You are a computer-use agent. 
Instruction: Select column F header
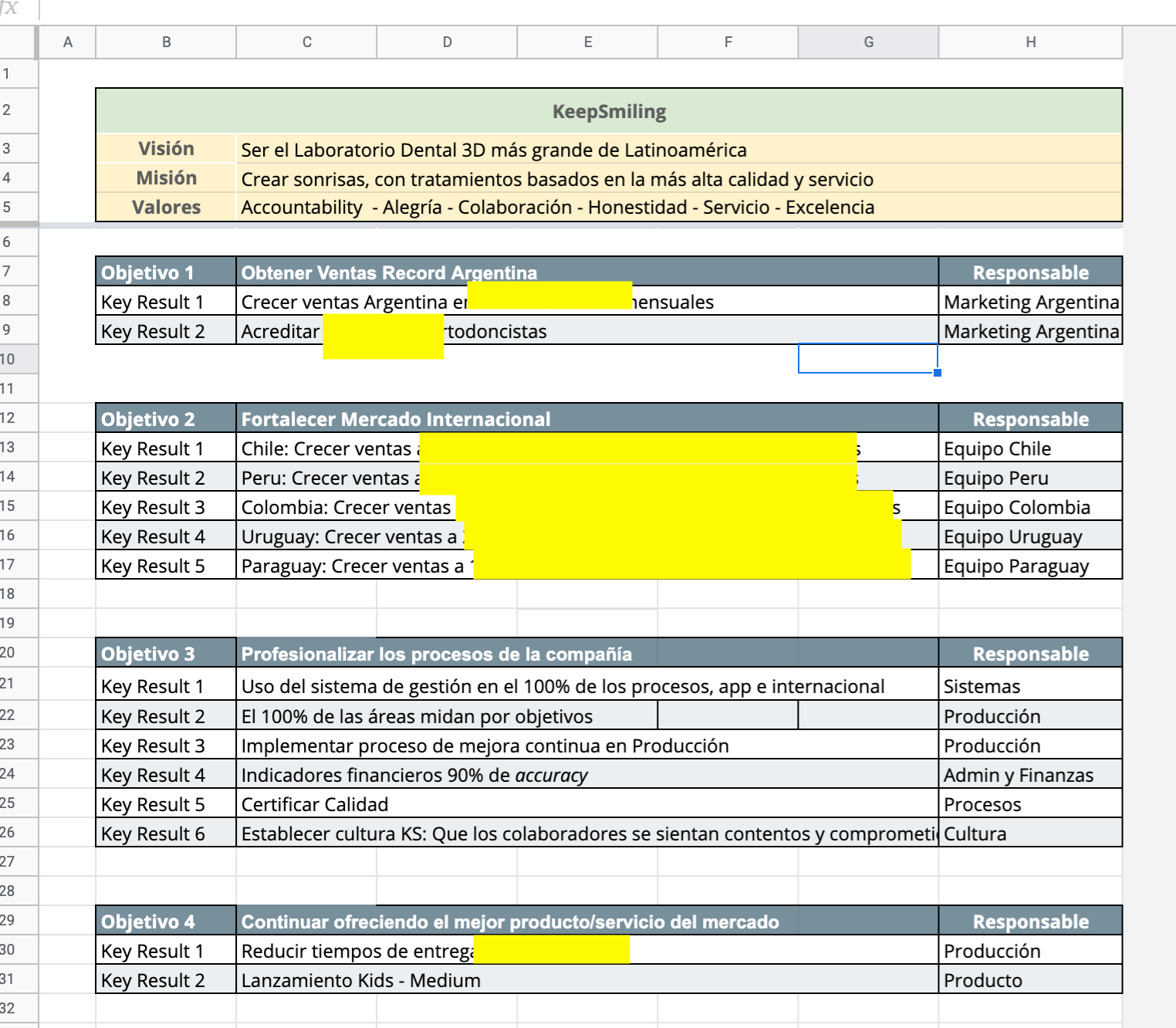point(728,42)
